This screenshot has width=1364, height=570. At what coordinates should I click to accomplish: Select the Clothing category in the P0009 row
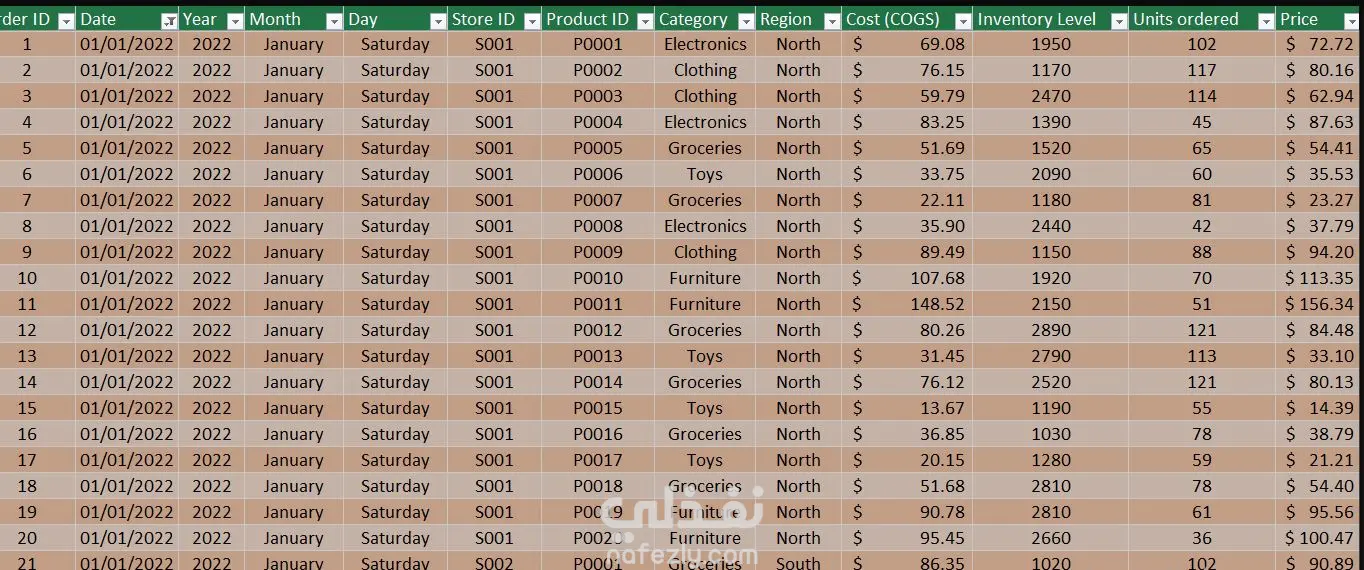705,252
